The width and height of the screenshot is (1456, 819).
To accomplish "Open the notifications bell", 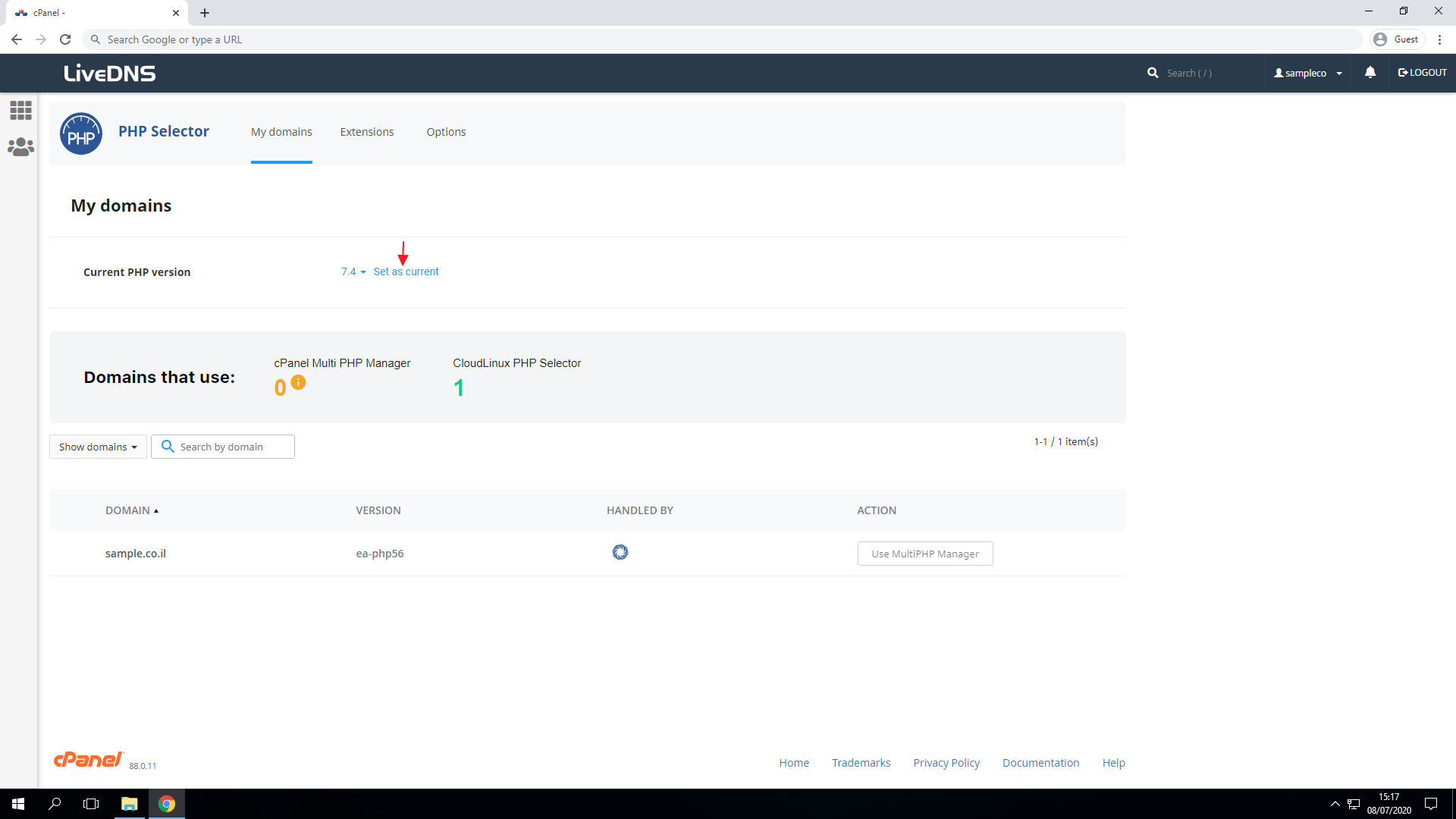I will click(x=1370, y=72).
